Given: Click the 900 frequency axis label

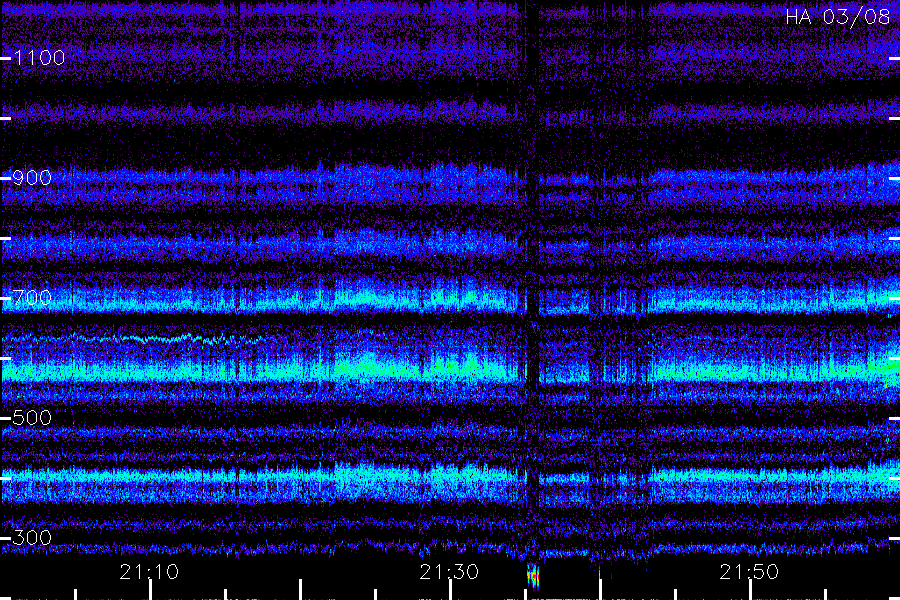Looking at the screenshot, I should (x=32, y=177).
